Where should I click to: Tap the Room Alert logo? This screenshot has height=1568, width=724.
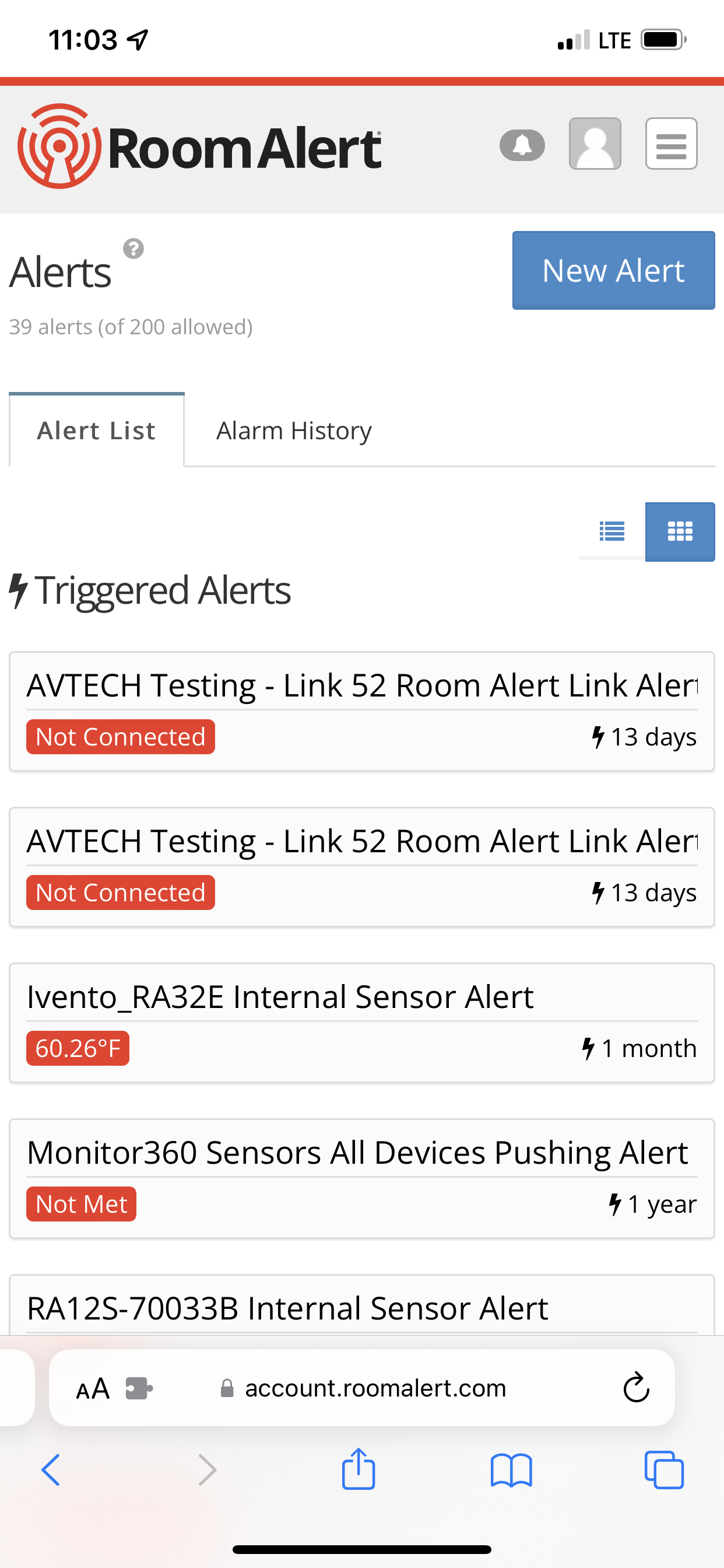(x=199, y=146)
